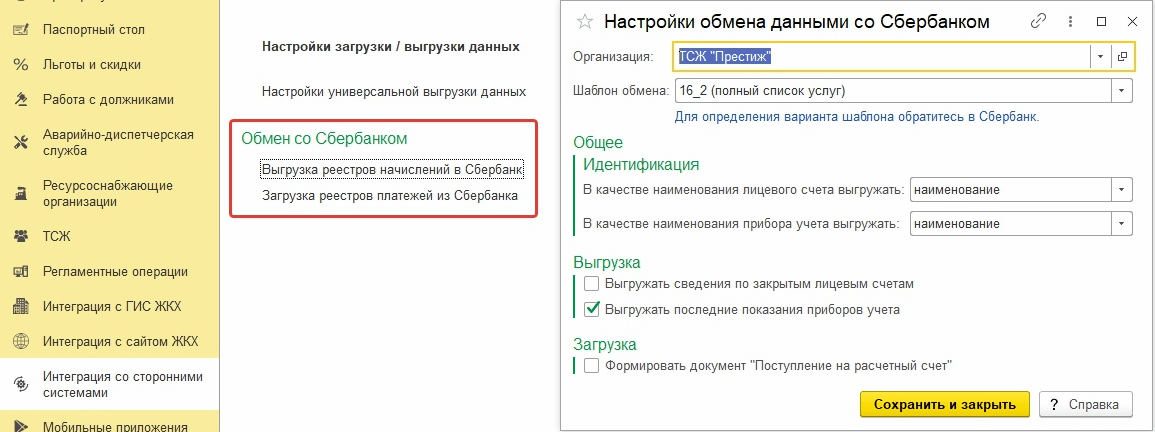The height and width of the screenshot is (432, 1155).
Task: Open the Работа с должниками section
Action: (110, 100)
